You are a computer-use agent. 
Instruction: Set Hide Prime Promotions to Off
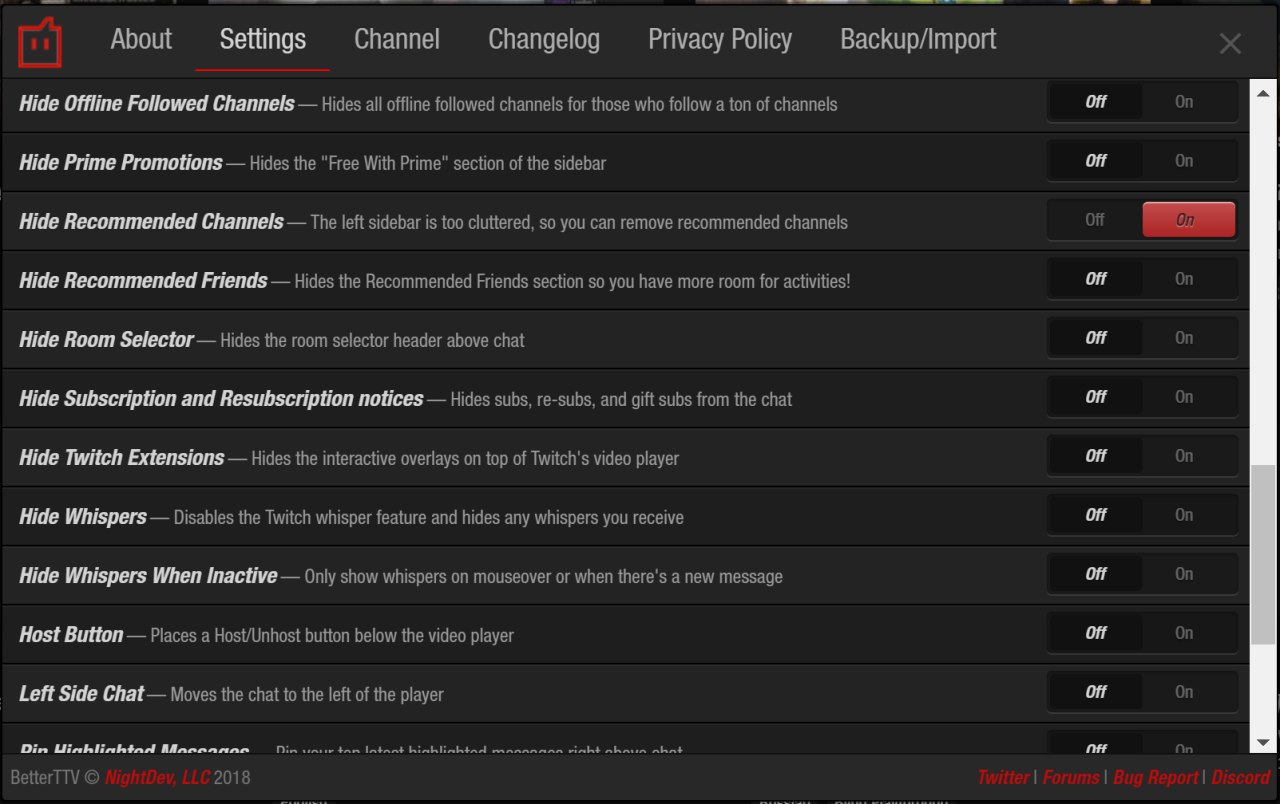[1096, 161]
